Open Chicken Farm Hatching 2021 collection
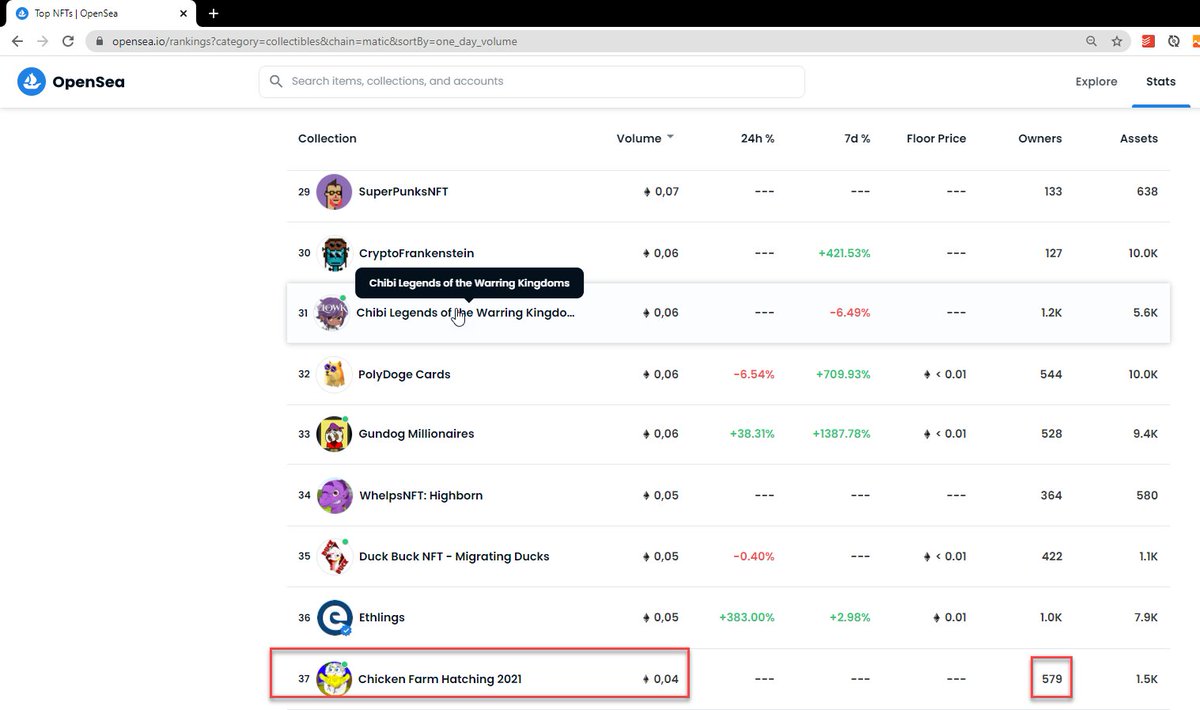Image resolution: width=1200 pixels, height=710 pixels. 440,679
